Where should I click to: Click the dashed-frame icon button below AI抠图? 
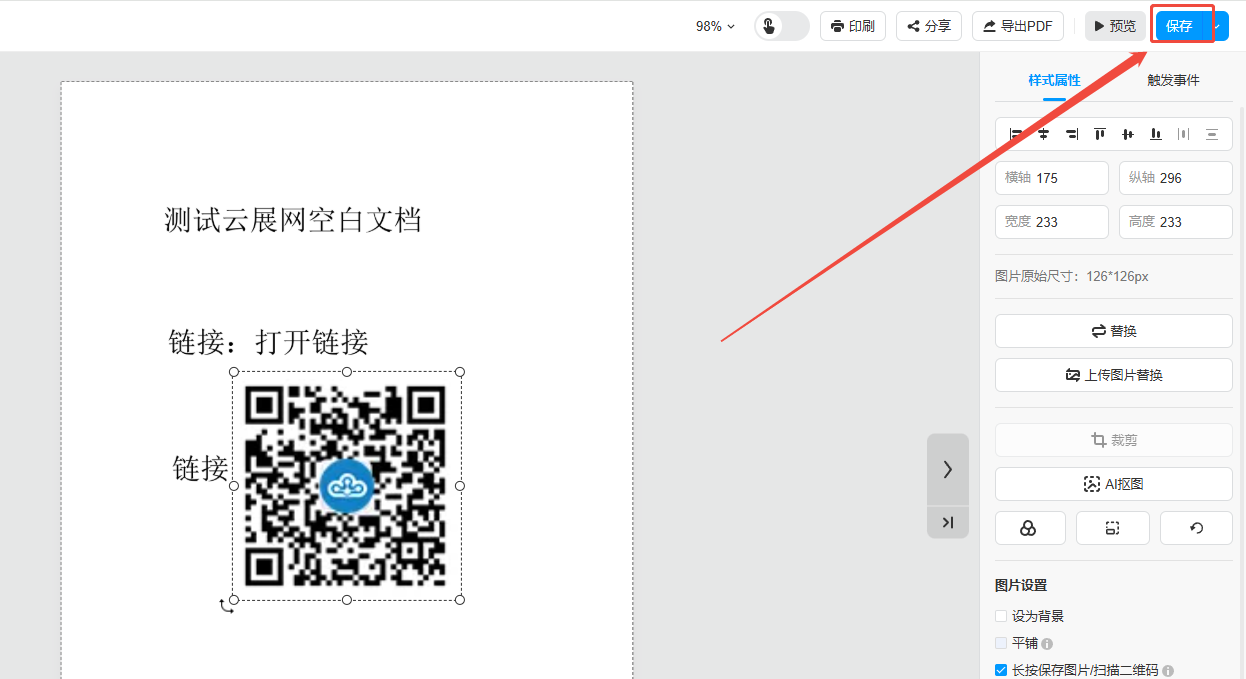click(x=1112, y=528)
